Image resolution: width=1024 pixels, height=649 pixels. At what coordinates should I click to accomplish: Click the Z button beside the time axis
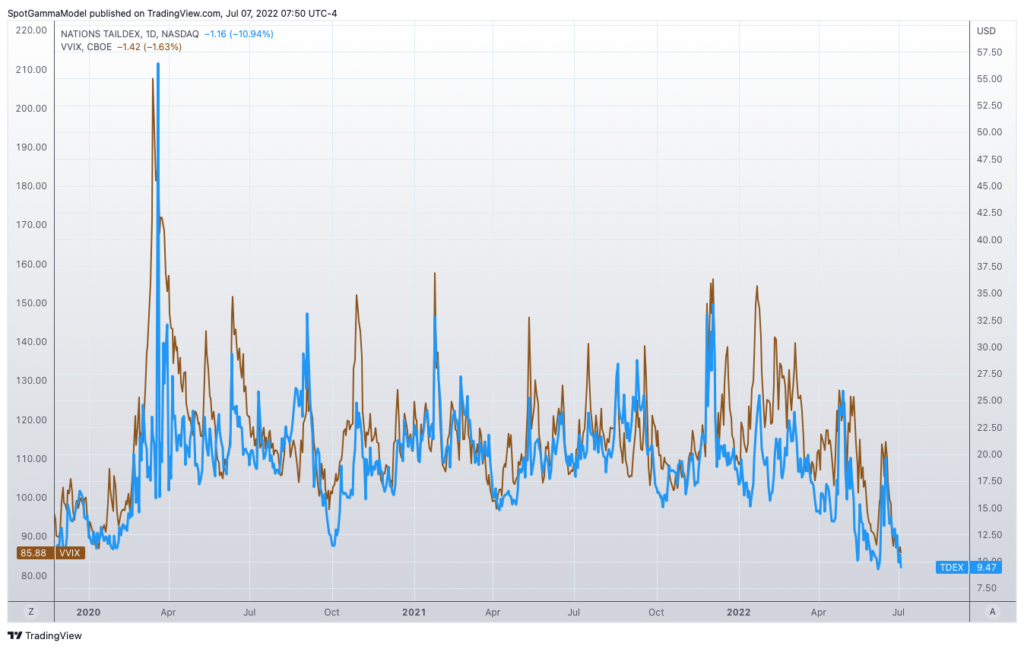pyautogui.click(x=31, y=612)
